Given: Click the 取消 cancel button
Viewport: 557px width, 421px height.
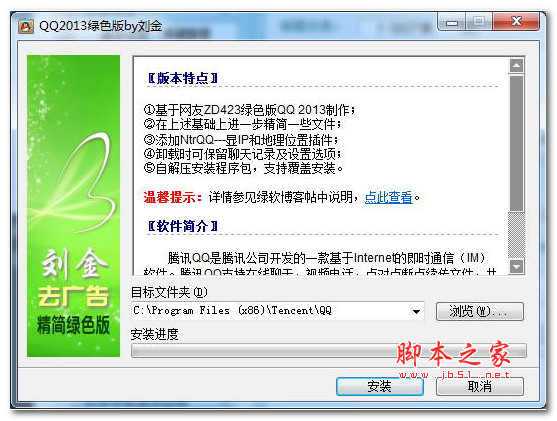Looking at the screenshot, I should pos(480,386).
